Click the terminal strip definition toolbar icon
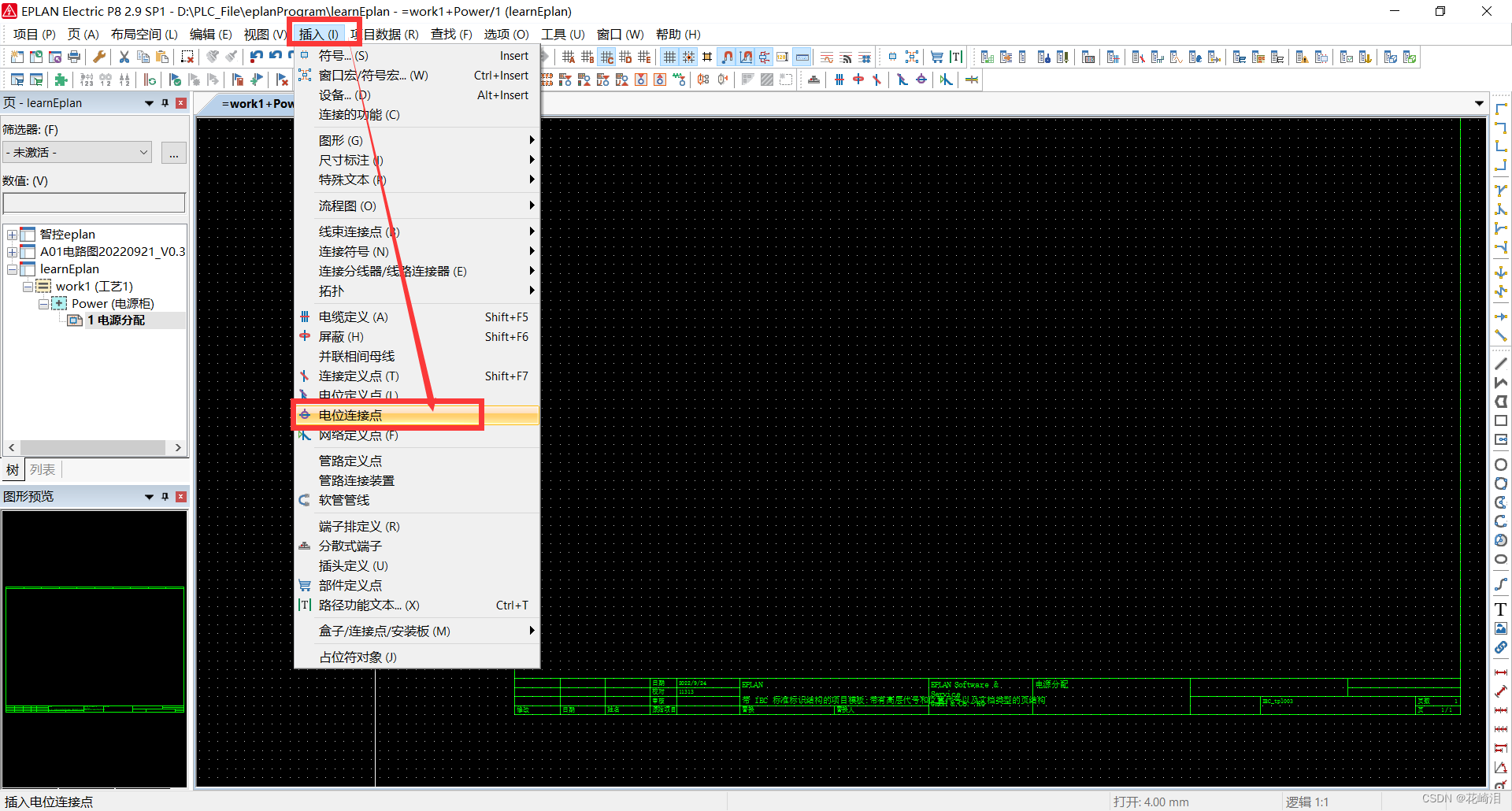 814,80
